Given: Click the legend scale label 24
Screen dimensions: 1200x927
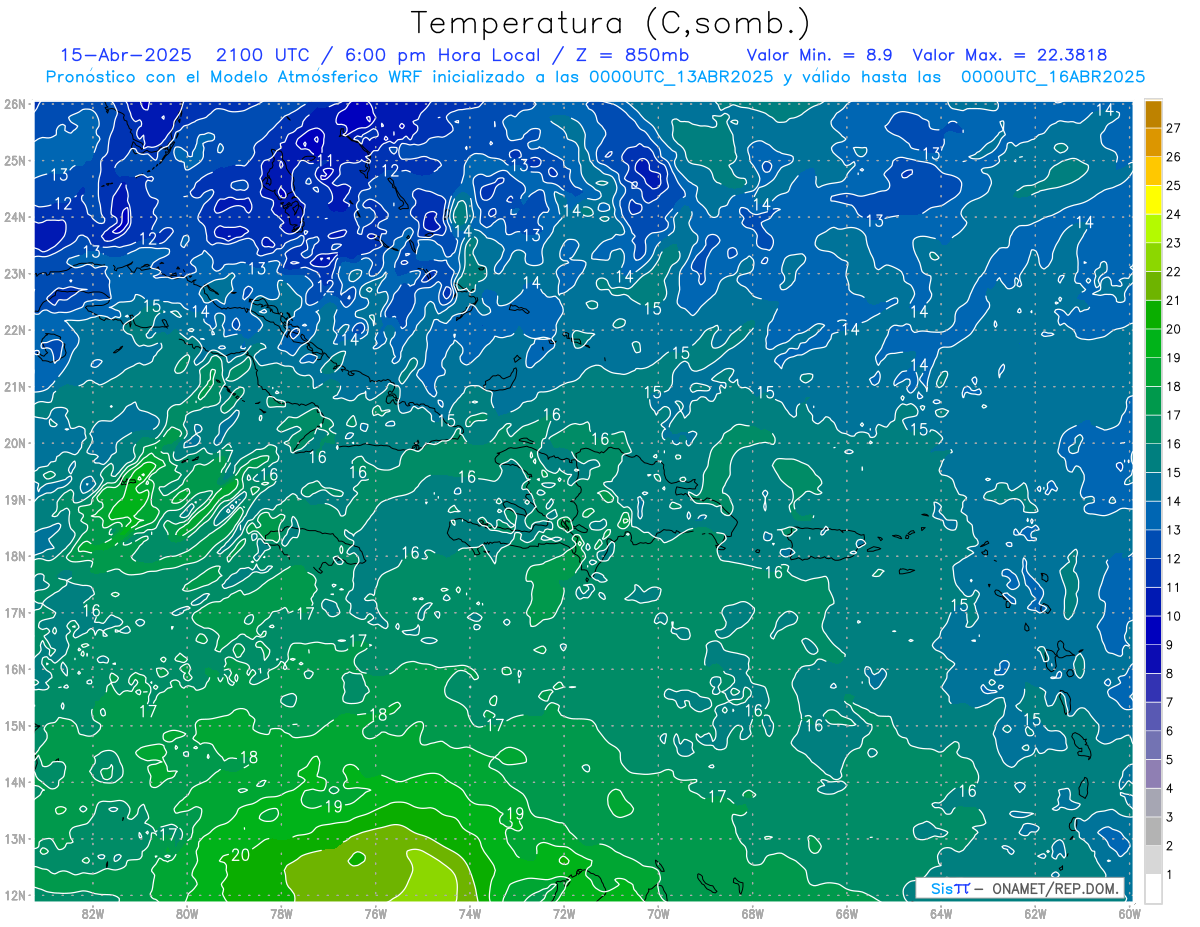Looking at the screenshot, I should click(x=1174, y=214).
